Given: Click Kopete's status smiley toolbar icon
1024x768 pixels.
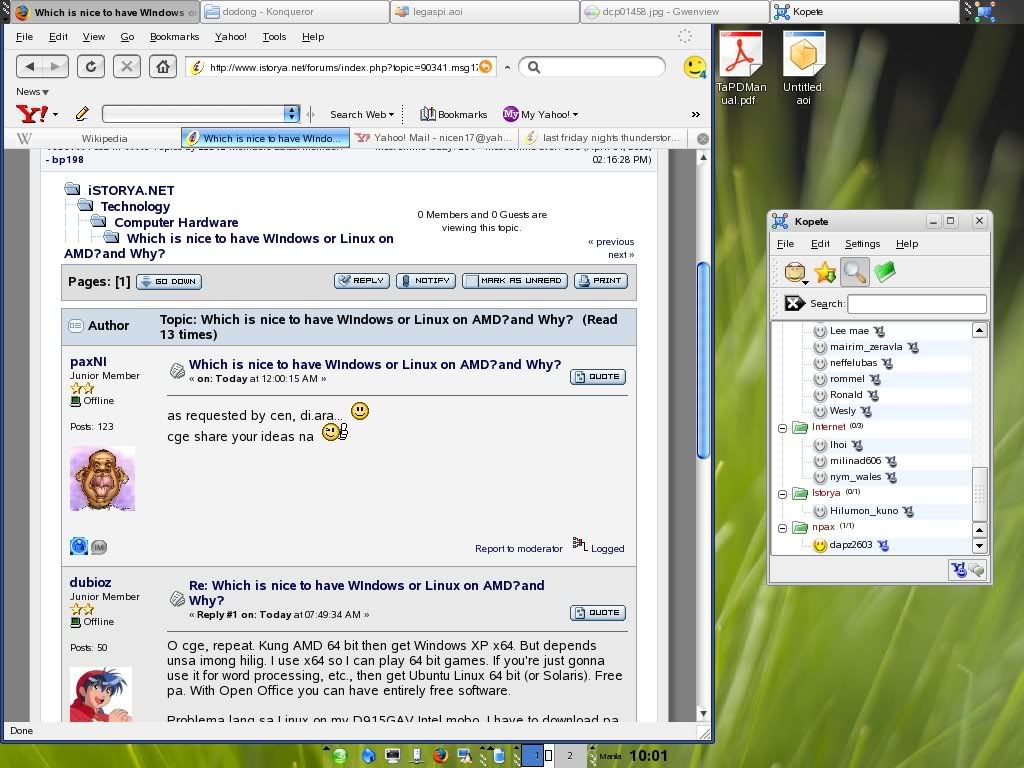Looking at the screenshot, I should click(x=796, y=272).
